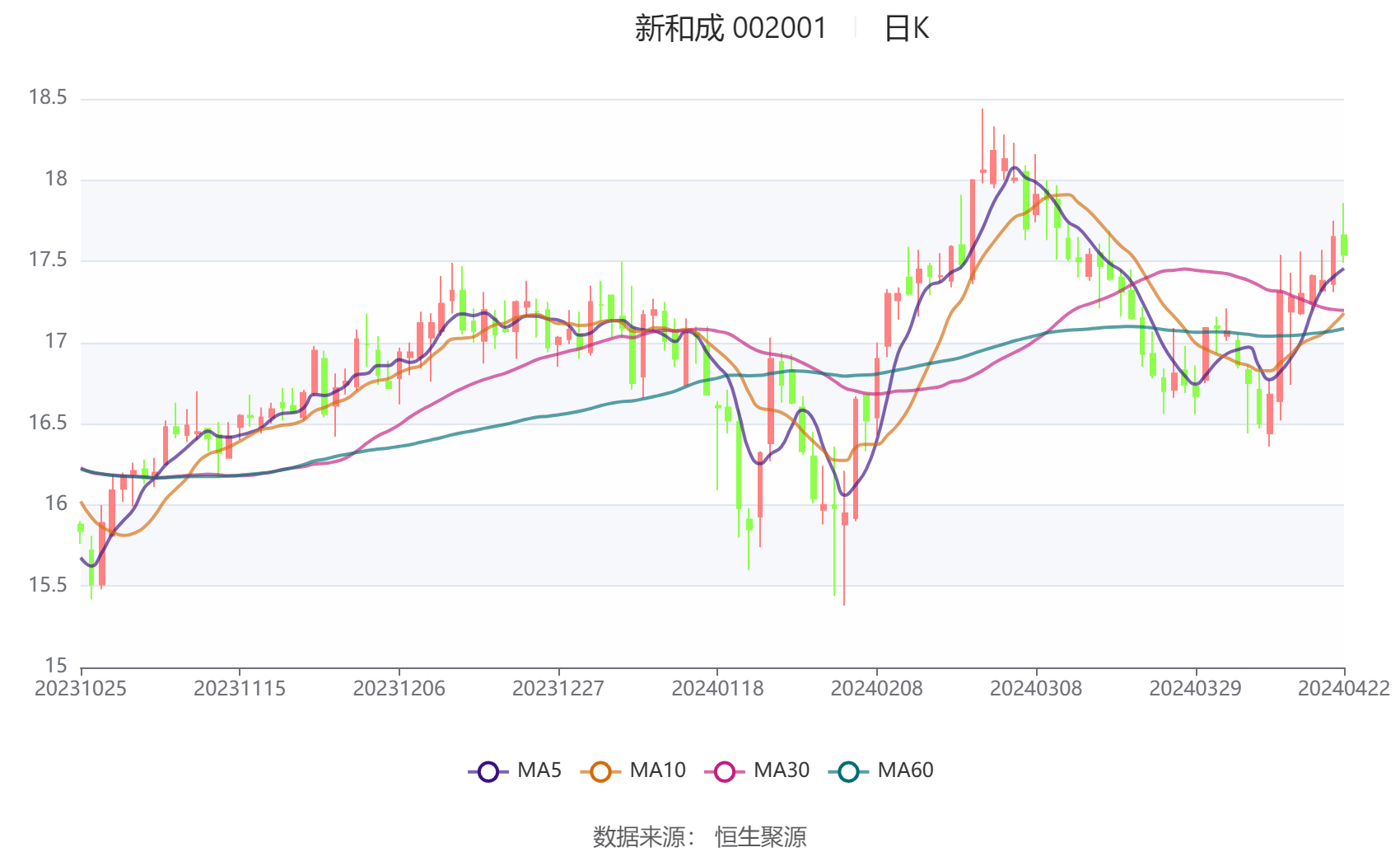Click the MA60 teal legend circle icon

coord(848,771)
